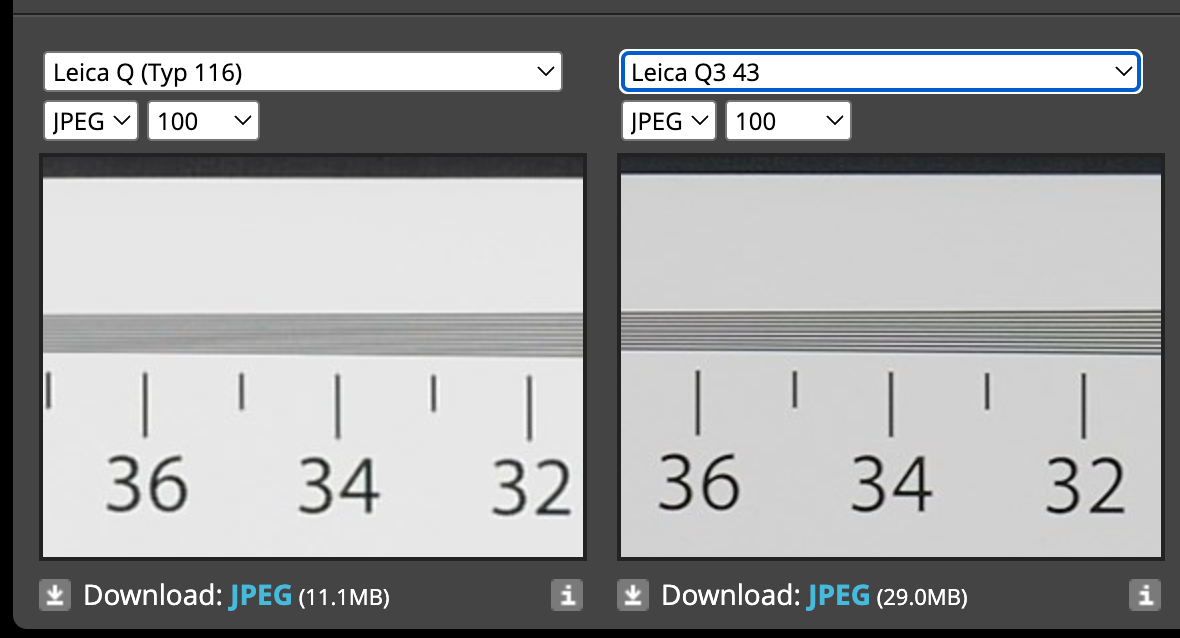
Task: Open the Leica Q (Typ 116) camera dropdown
Action: pyautogui.click(x=302, y=72)
